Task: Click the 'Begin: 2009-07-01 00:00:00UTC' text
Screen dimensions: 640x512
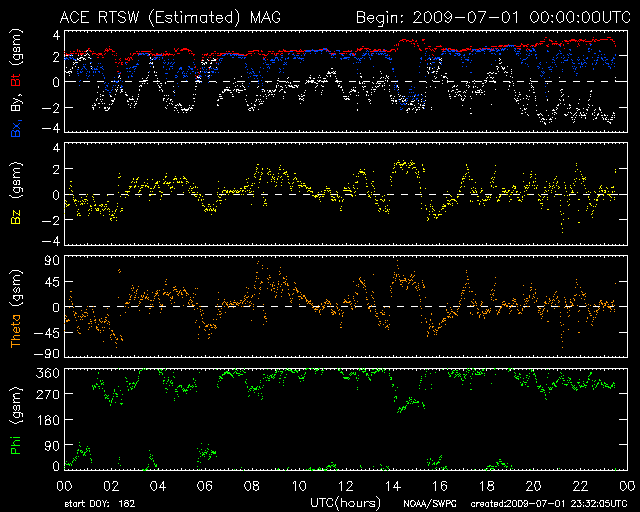Action: 493,18
